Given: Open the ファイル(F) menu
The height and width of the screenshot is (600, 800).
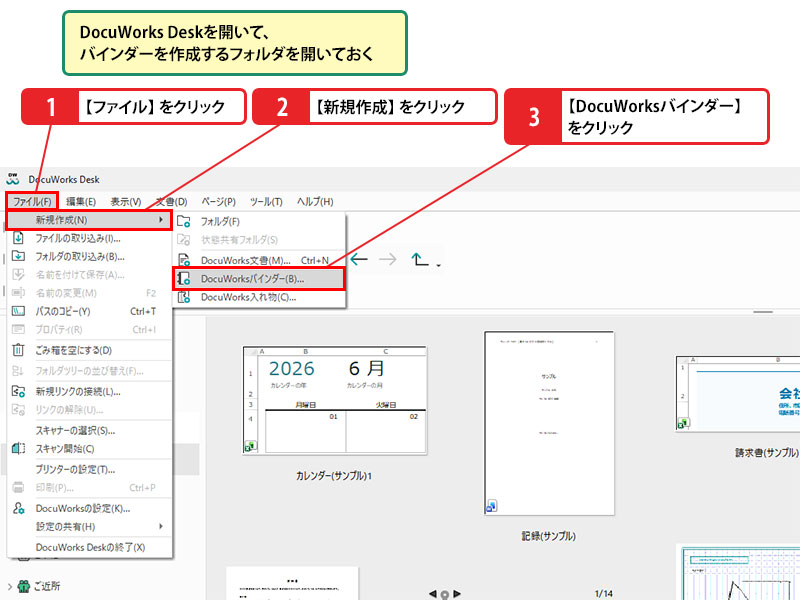Looking at the screenshot, I should pyautogui.click(x=32, y=202).
